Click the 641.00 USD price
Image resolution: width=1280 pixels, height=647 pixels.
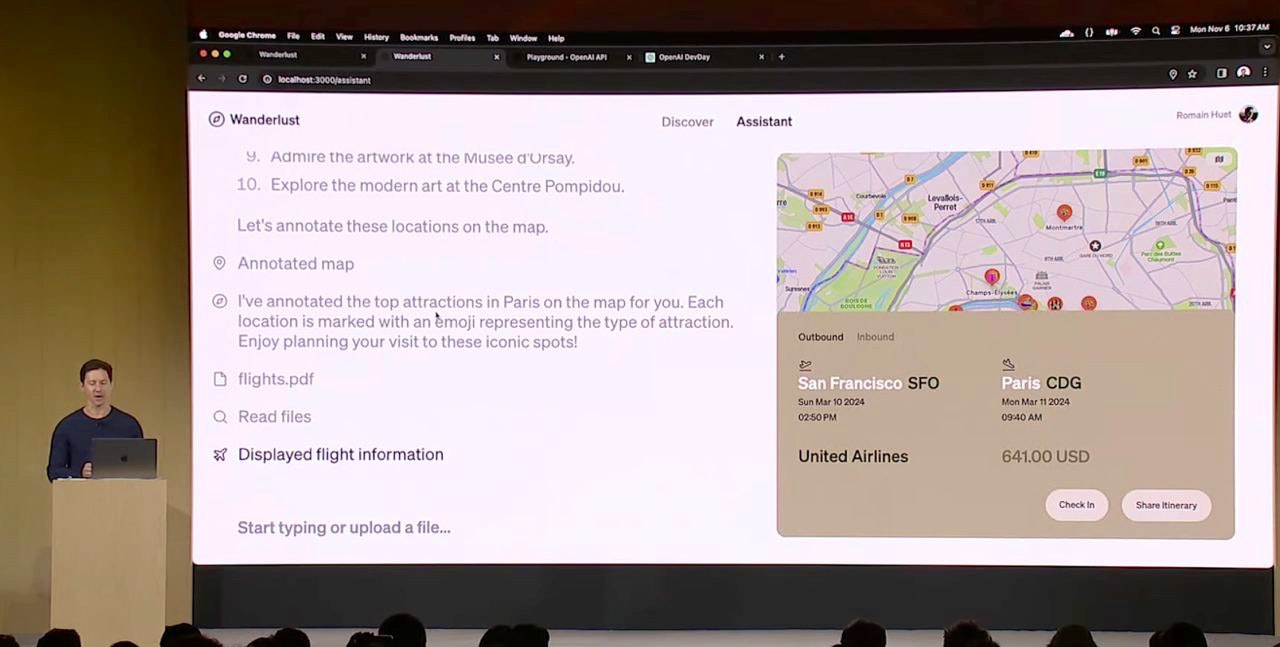pos(1045,456)
